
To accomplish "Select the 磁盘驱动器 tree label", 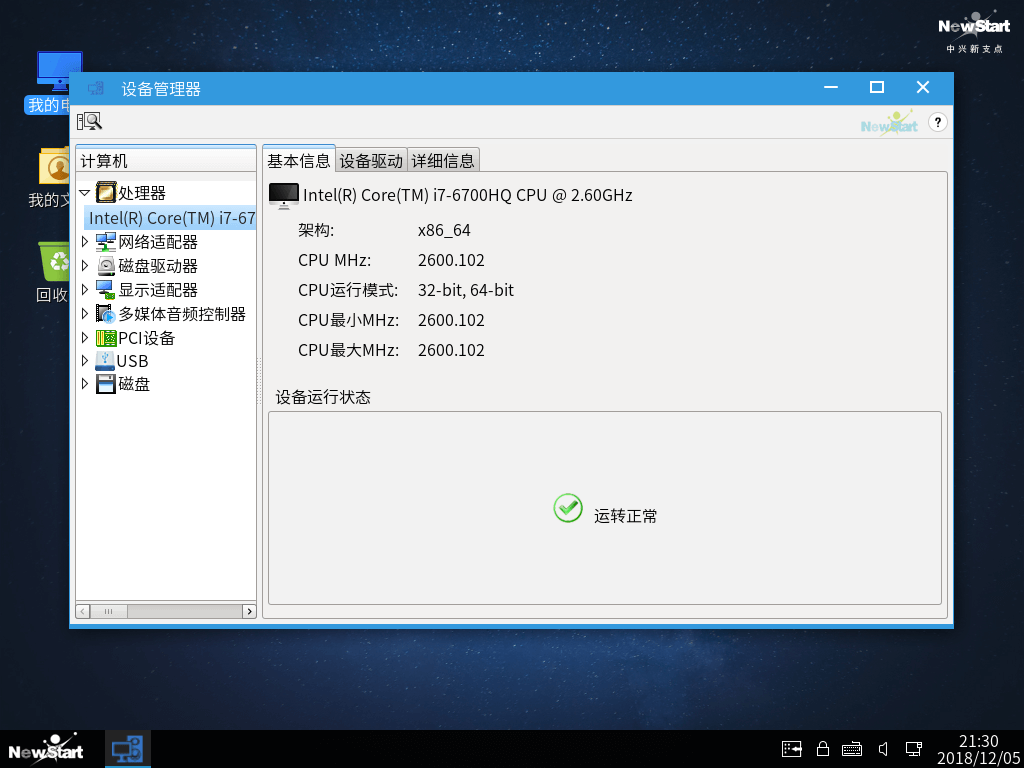I will point(158,266).
